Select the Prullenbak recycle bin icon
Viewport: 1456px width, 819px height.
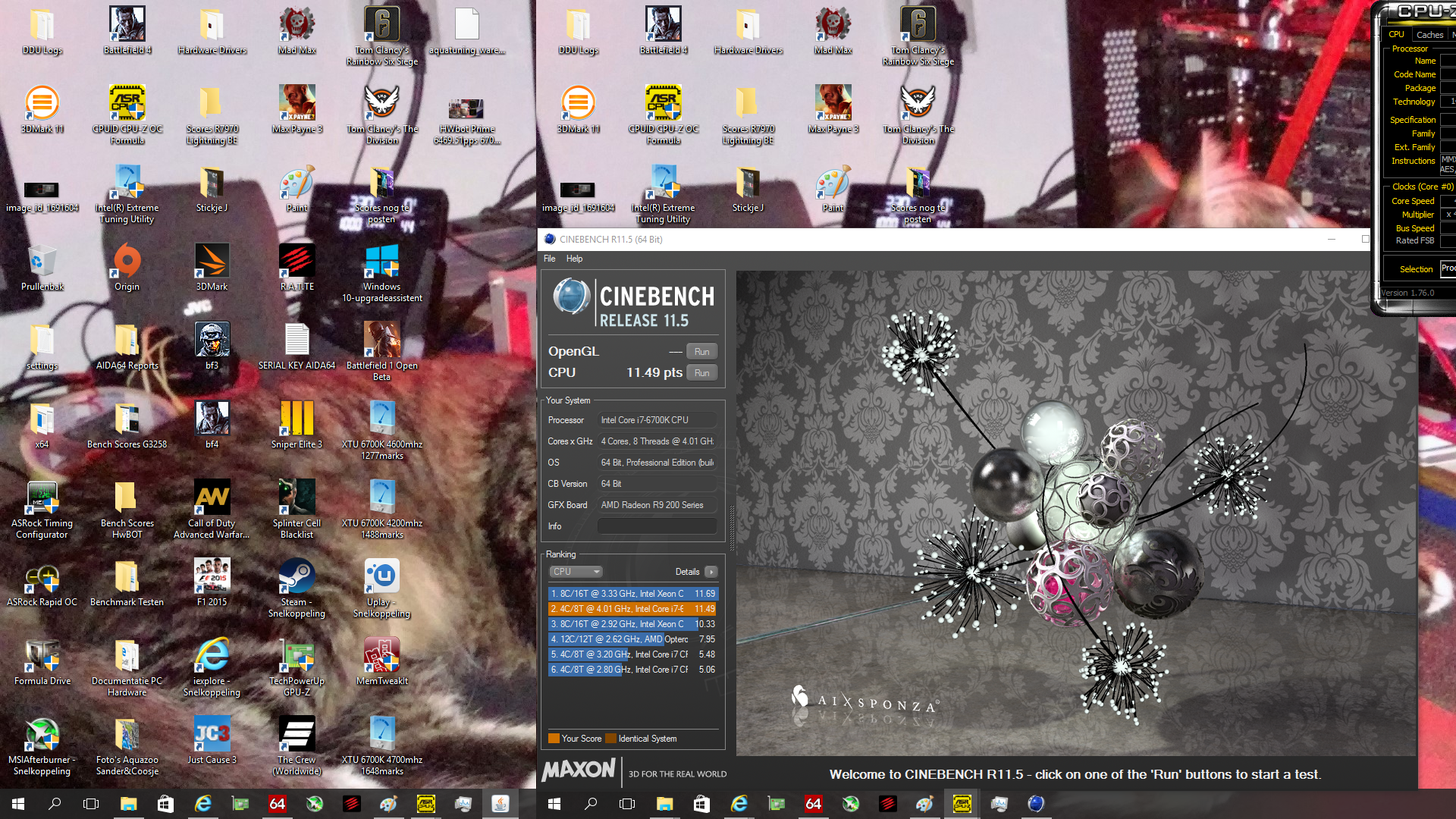(42, 267)
